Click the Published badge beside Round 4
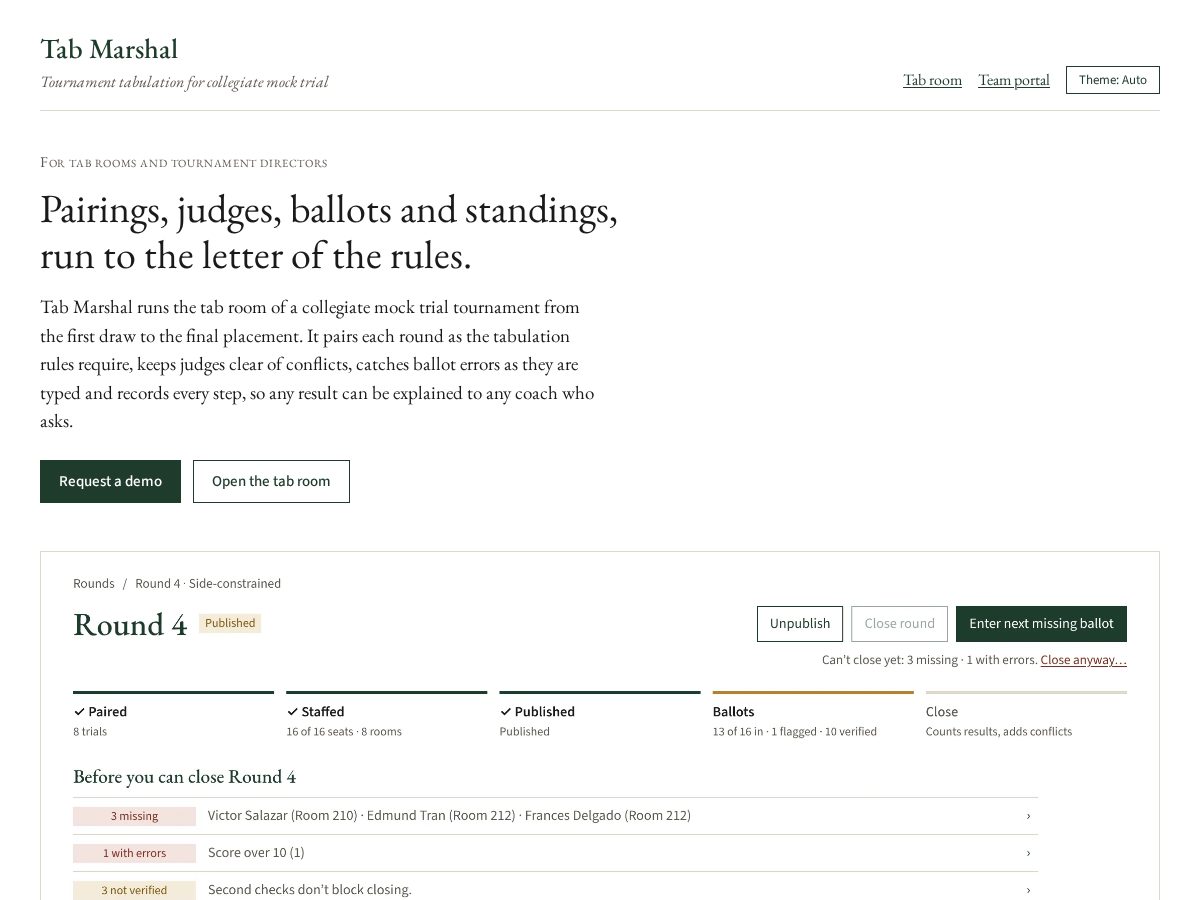This screenshot has height=900, width=1200. (x=230, y=623)
